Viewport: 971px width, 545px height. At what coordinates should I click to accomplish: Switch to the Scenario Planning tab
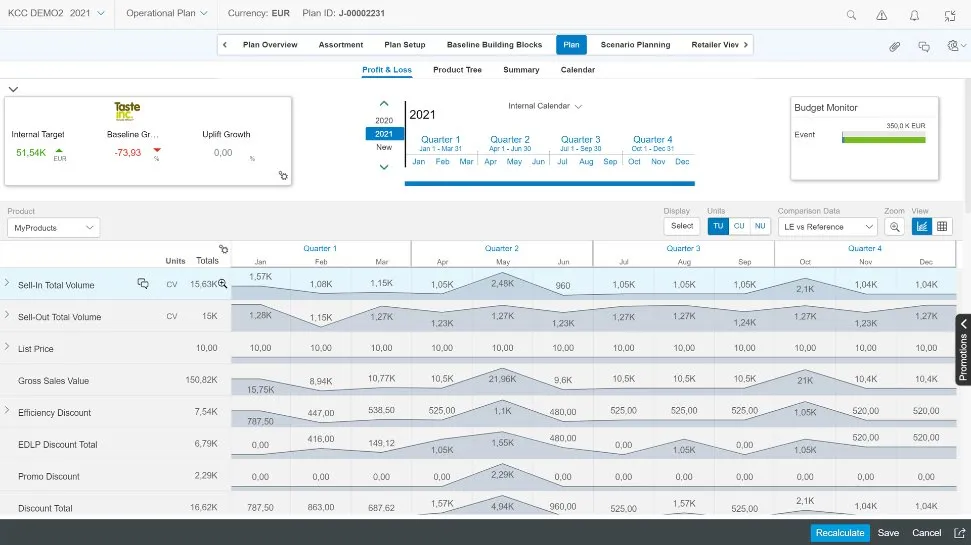(x=635, y=45)
